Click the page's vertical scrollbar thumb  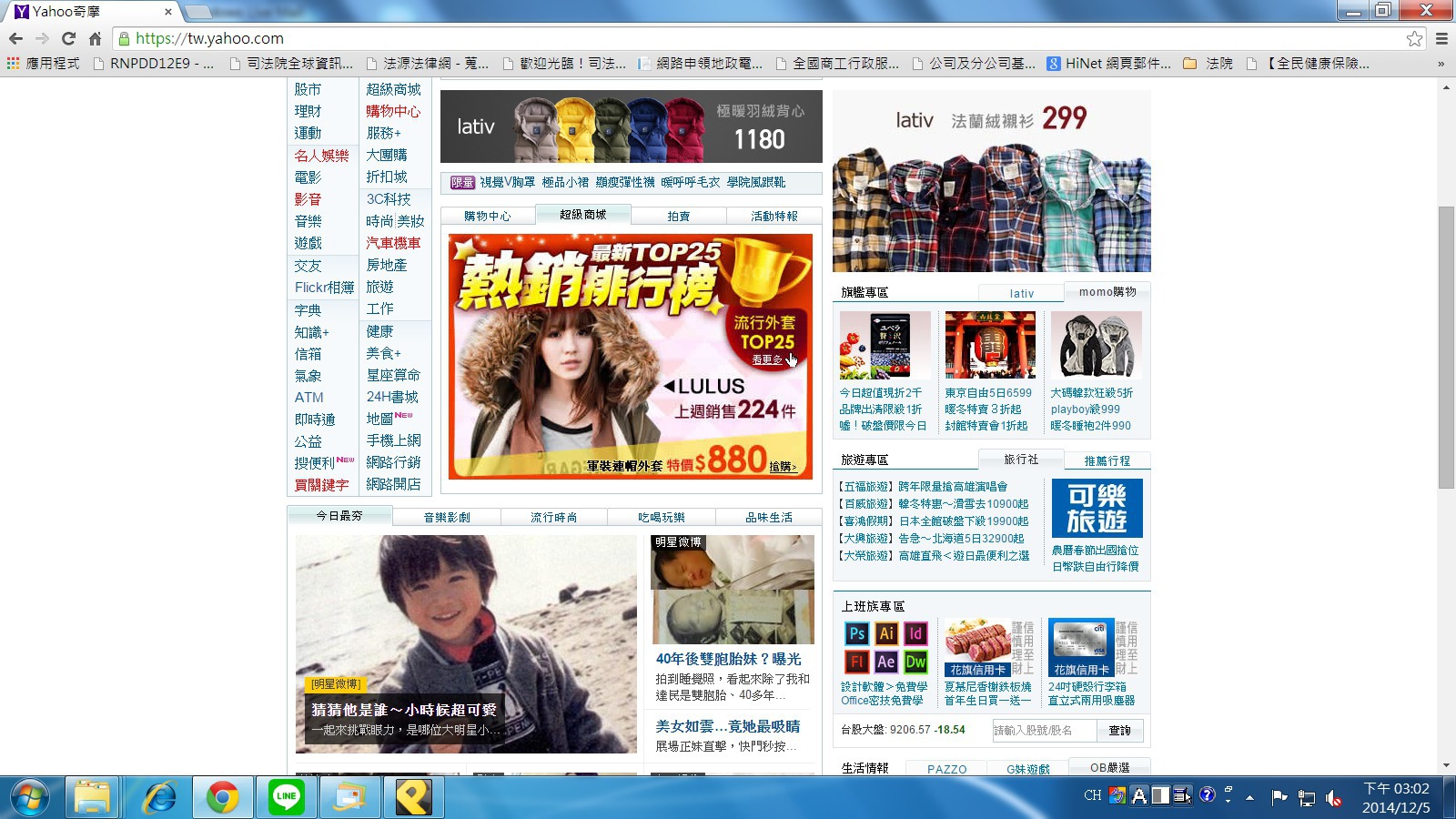coord(1446,348)
